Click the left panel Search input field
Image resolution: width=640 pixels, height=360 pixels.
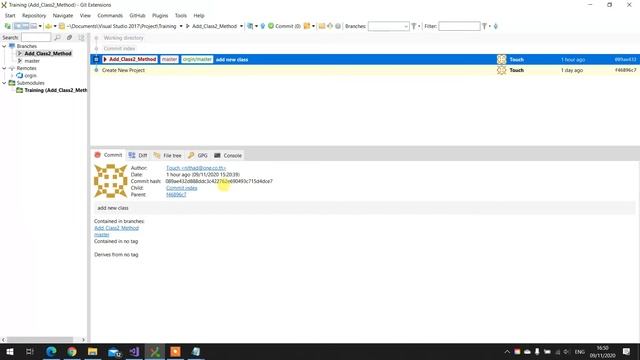coord(36,38)
